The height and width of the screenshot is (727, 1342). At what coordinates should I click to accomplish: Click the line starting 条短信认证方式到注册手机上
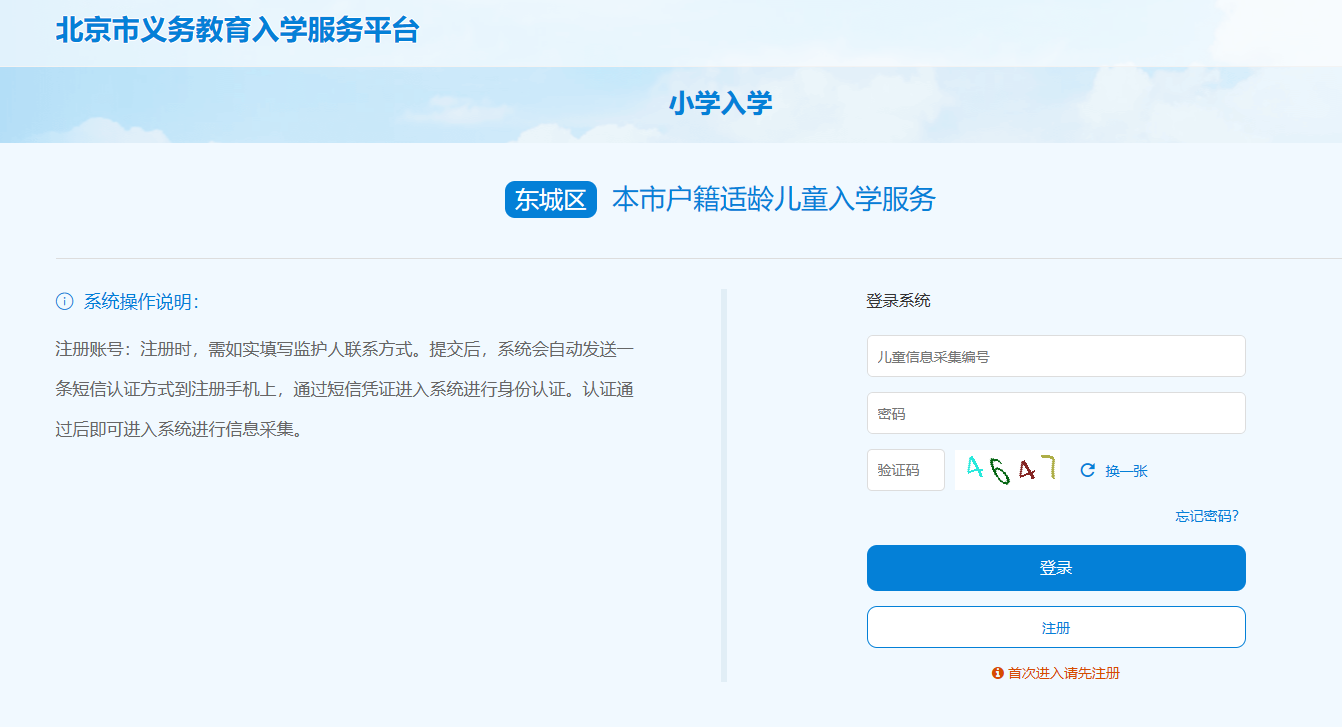(344, 390)
